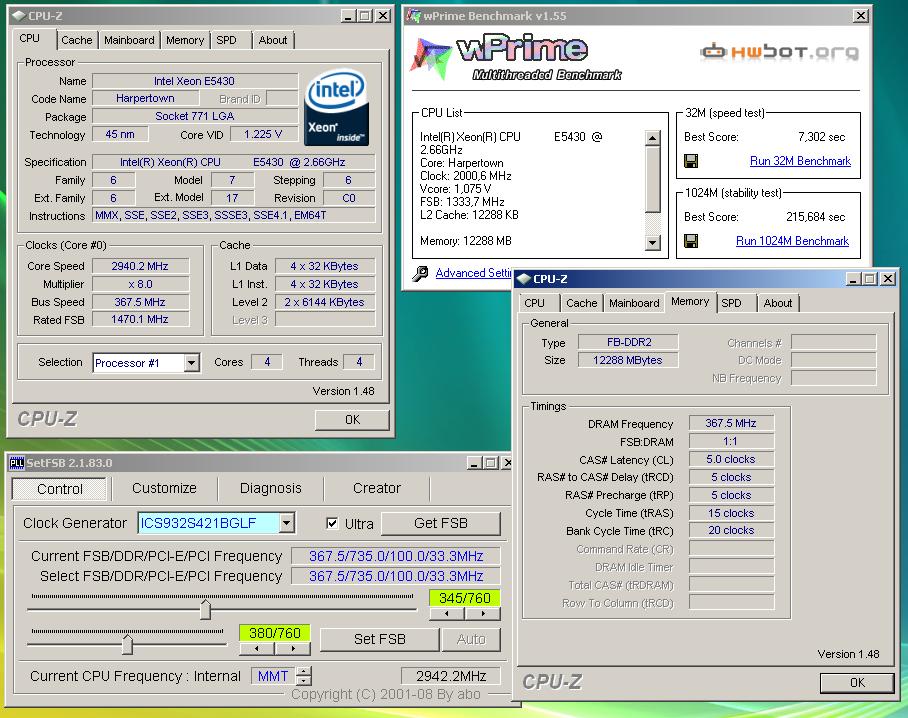Viewport: 908px width, 718px height.
Task: Switch to Mainboard tab in the left CPU-Z window
Action: click(129, 40)
